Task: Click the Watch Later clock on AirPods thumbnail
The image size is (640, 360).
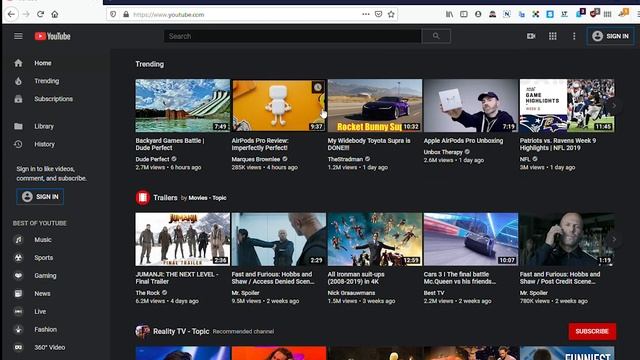Action: tap(318, 87)
